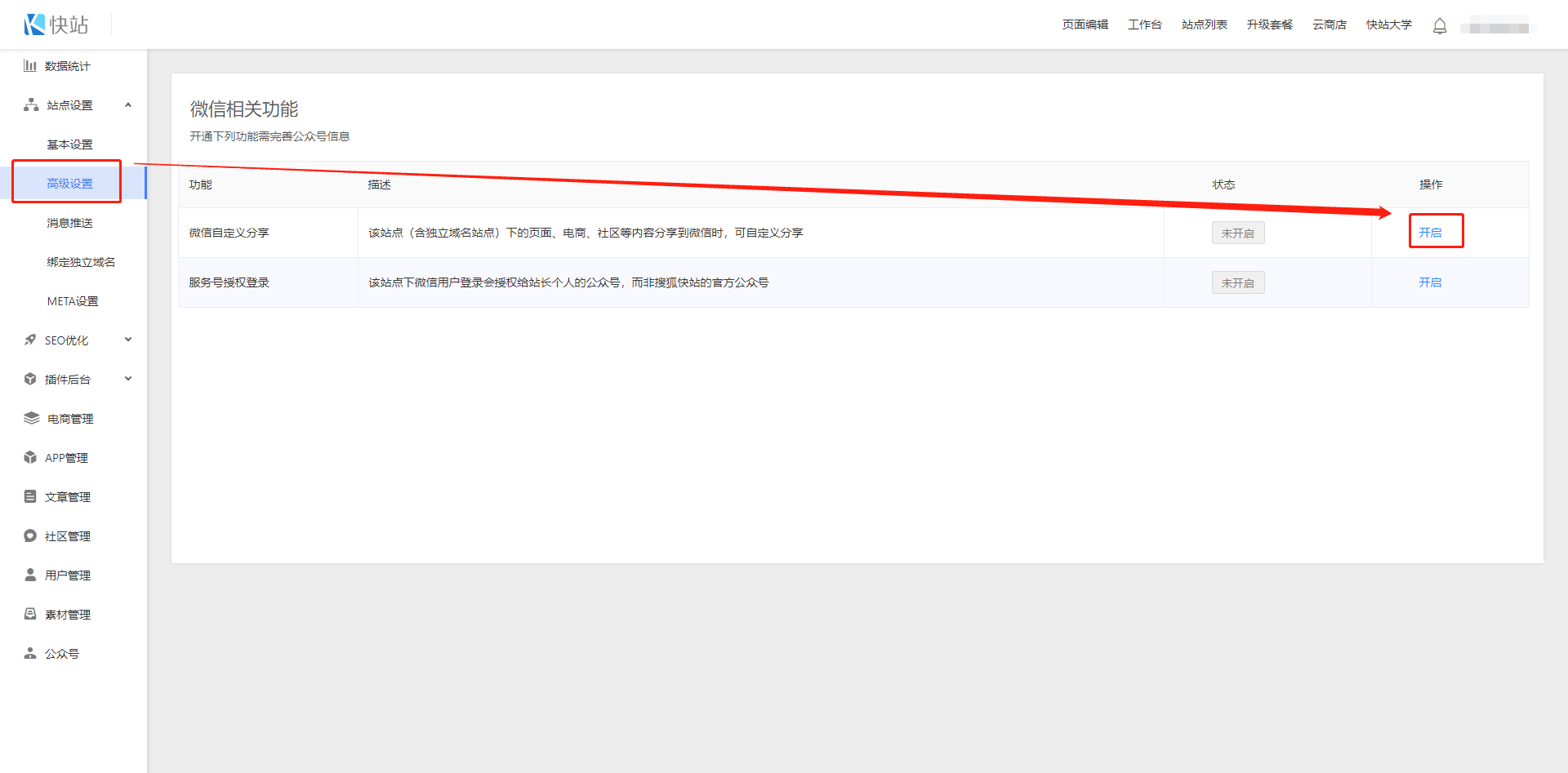Go to 升级套餐 in top menu
This screenshot has width=1568, height=773.
coord(1269,25)
